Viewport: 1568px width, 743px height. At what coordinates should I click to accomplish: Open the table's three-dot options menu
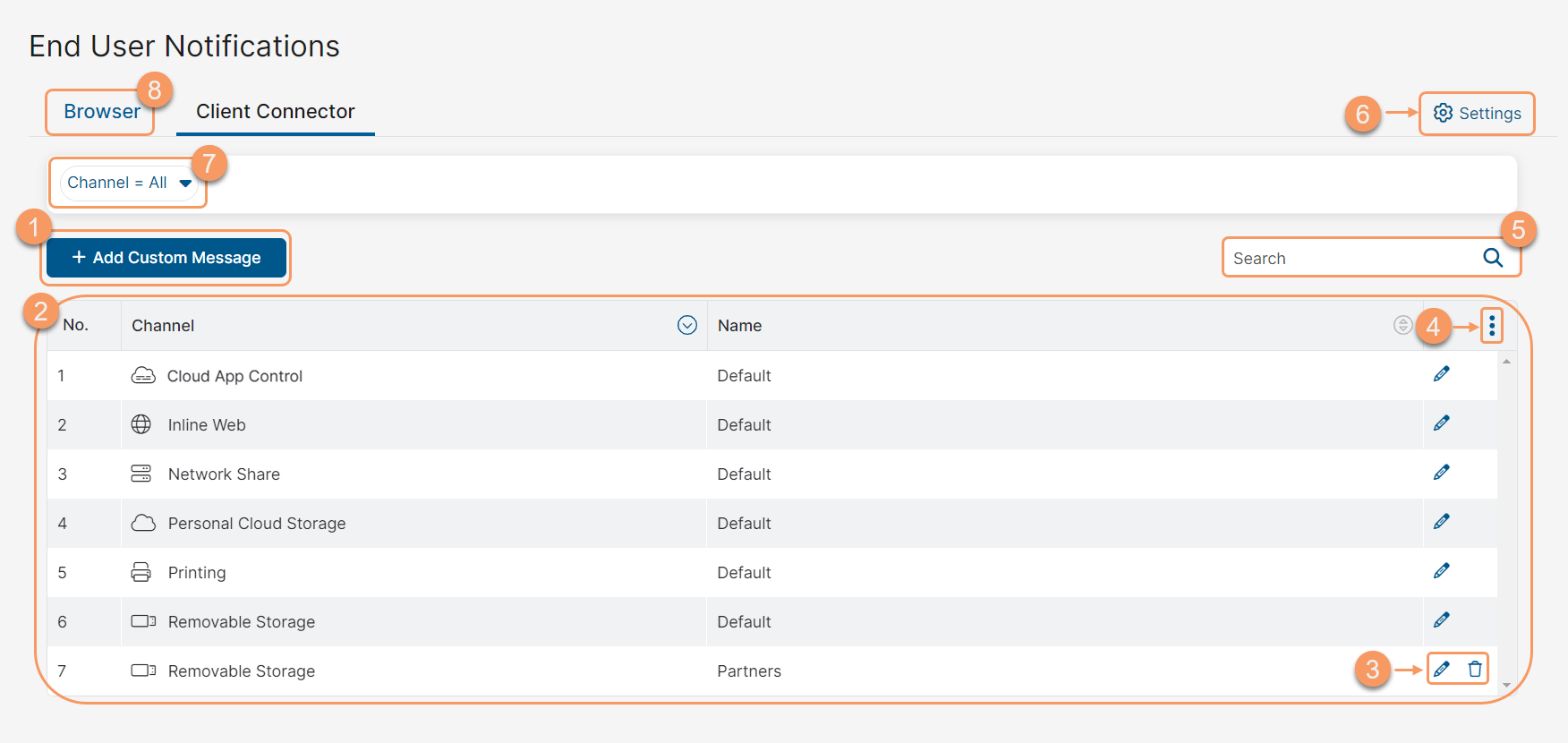click(x=1492, y=326)
